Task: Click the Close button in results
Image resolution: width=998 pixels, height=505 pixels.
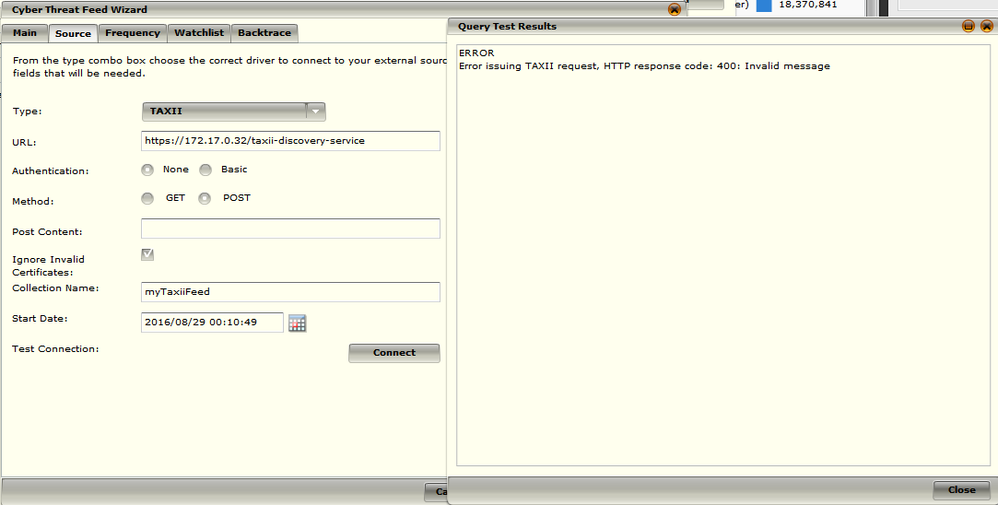Action: (961, 490)
